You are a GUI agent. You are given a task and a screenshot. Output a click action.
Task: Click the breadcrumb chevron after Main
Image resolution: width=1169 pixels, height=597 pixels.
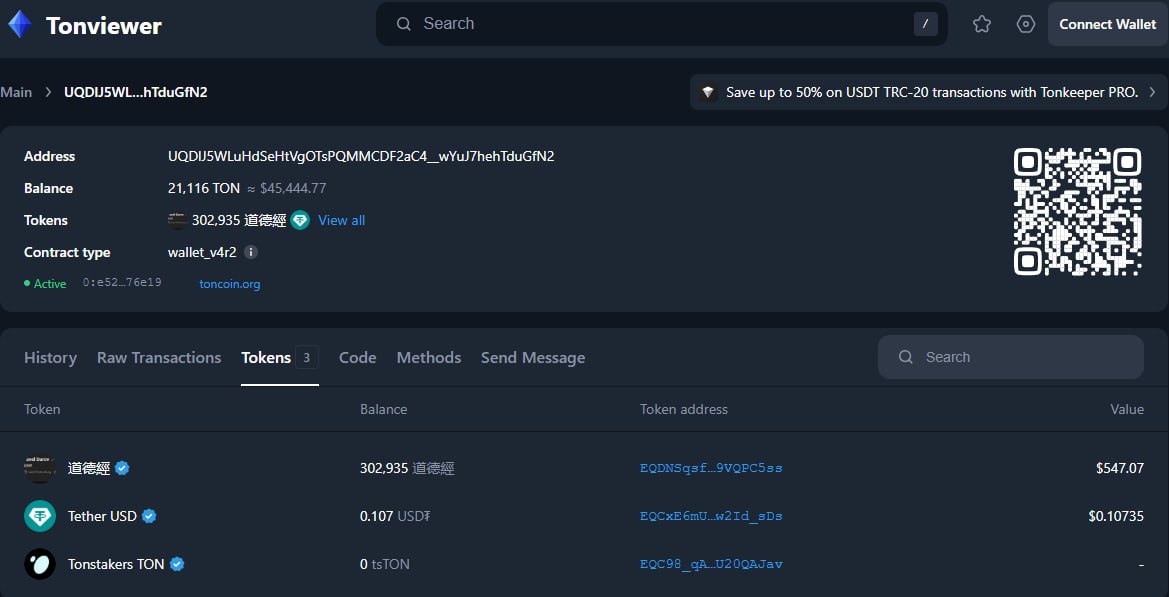(48, 92)
